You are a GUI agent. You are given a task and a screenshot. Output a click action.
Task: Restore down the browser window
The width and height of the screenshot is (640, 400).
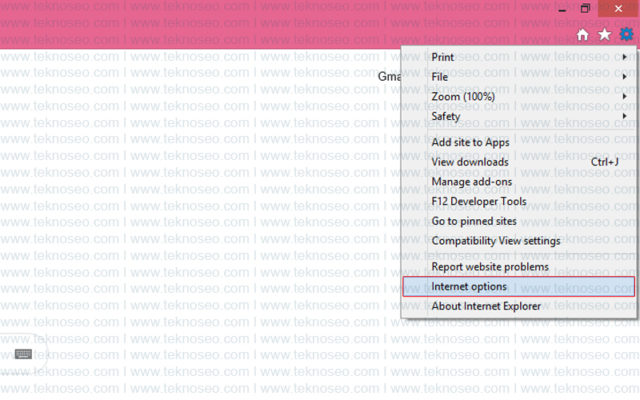coord(585,9)
